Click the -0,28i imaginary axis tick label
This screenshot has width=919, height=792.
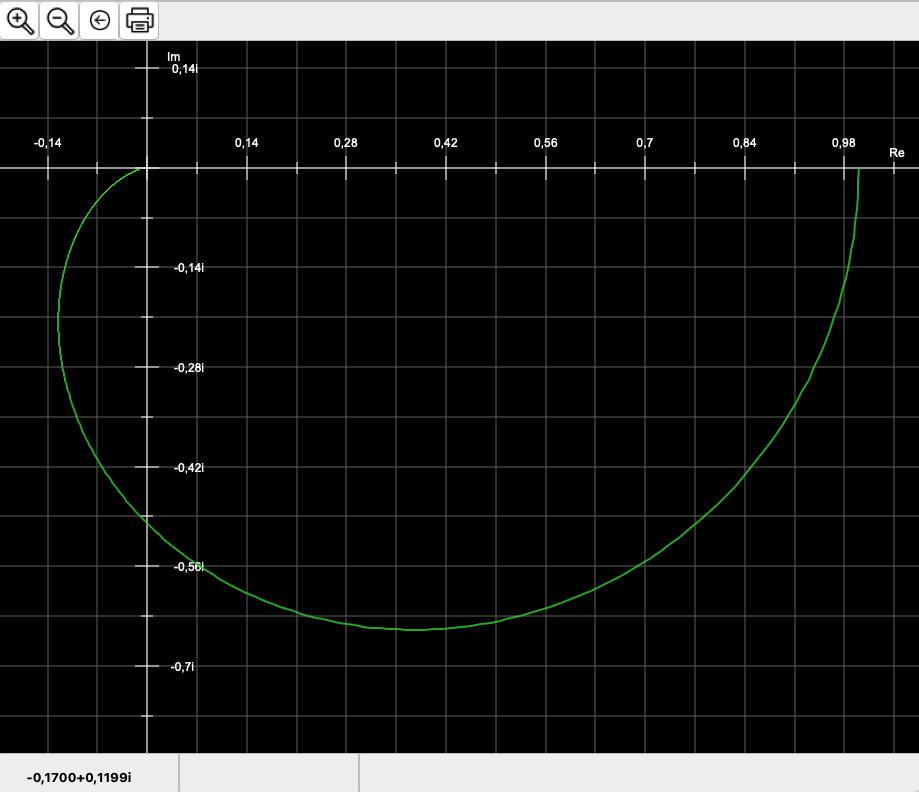pos(188,368)
